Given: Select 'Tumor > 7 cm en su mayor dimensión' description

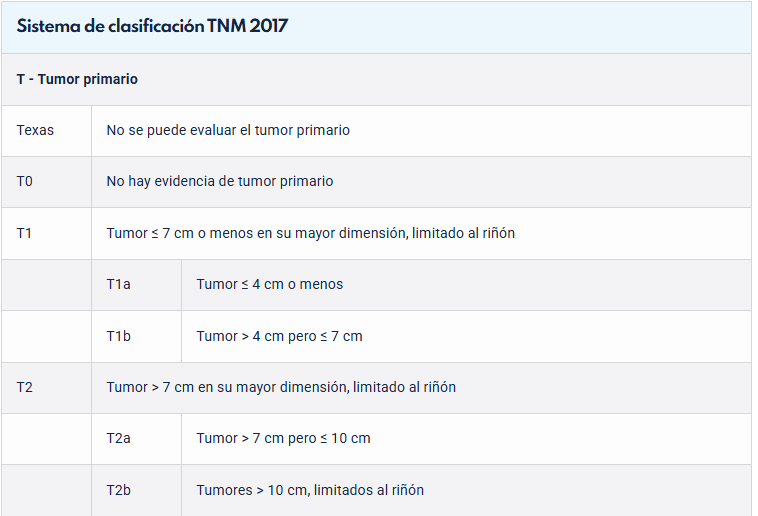Looking at the screenshot, I should (x=281, y=387).
